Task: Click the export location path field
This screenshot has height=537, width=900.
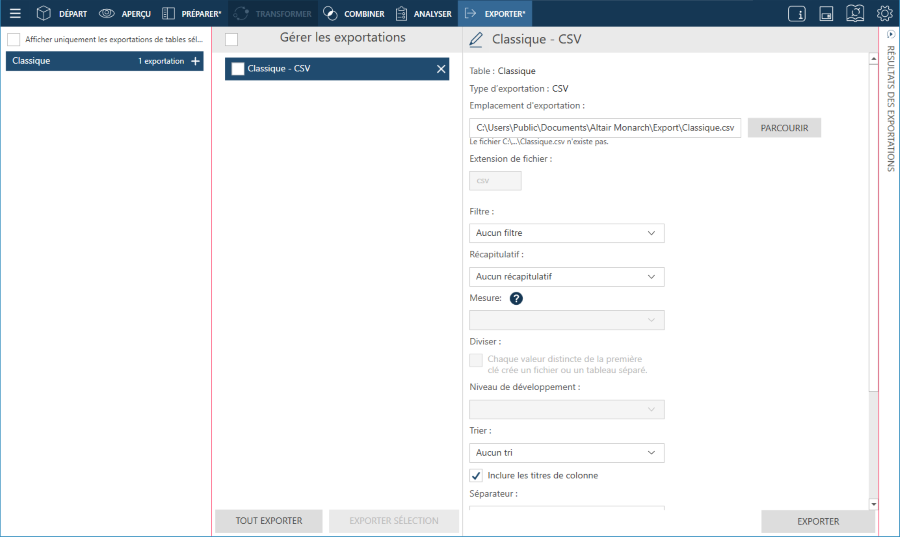Action: pyautogui.click(x=604, y=128)
